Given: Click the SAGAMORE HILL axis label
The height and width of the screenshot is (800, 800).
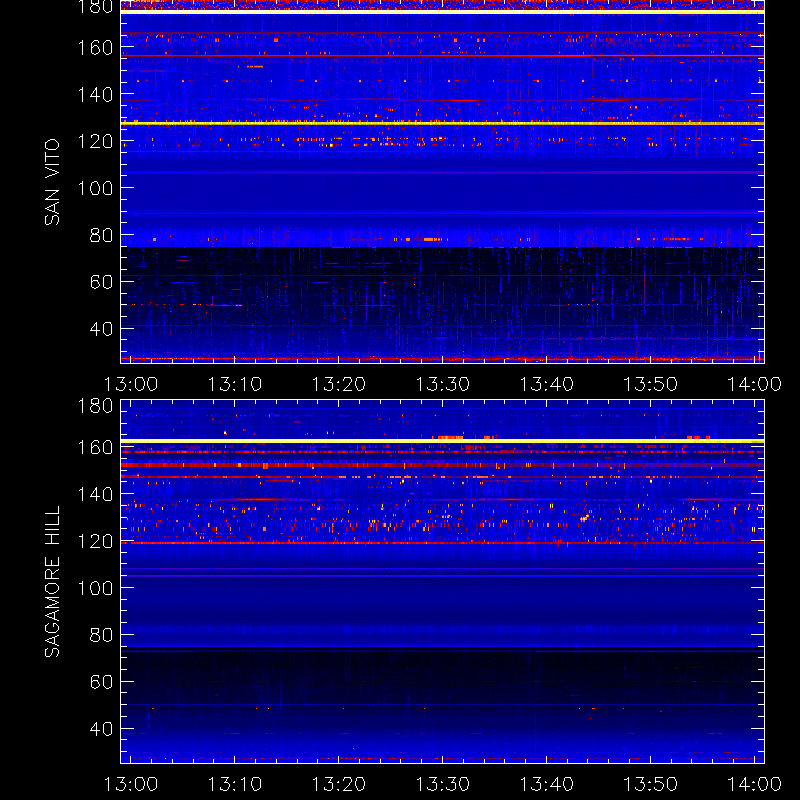Looking at the screenshot, I should click(52, 582).
